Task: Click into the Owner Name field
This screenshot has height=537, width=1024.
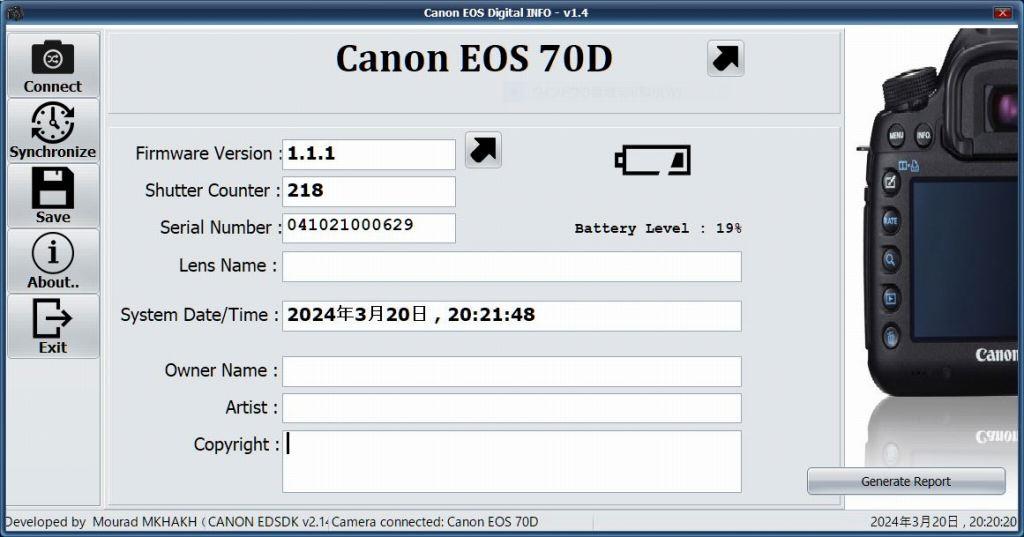Action: 511,371
